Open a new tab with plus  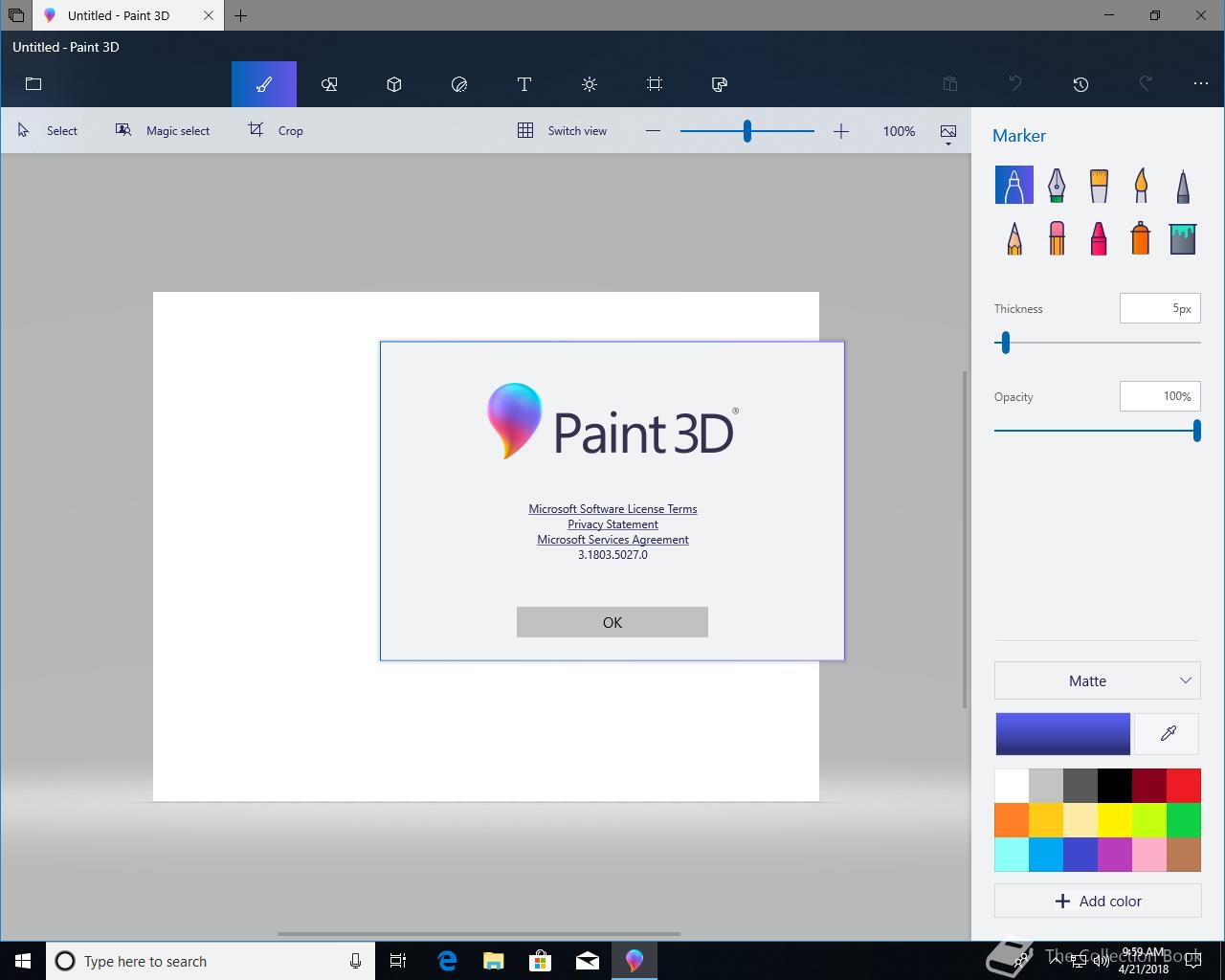point(241,15)
